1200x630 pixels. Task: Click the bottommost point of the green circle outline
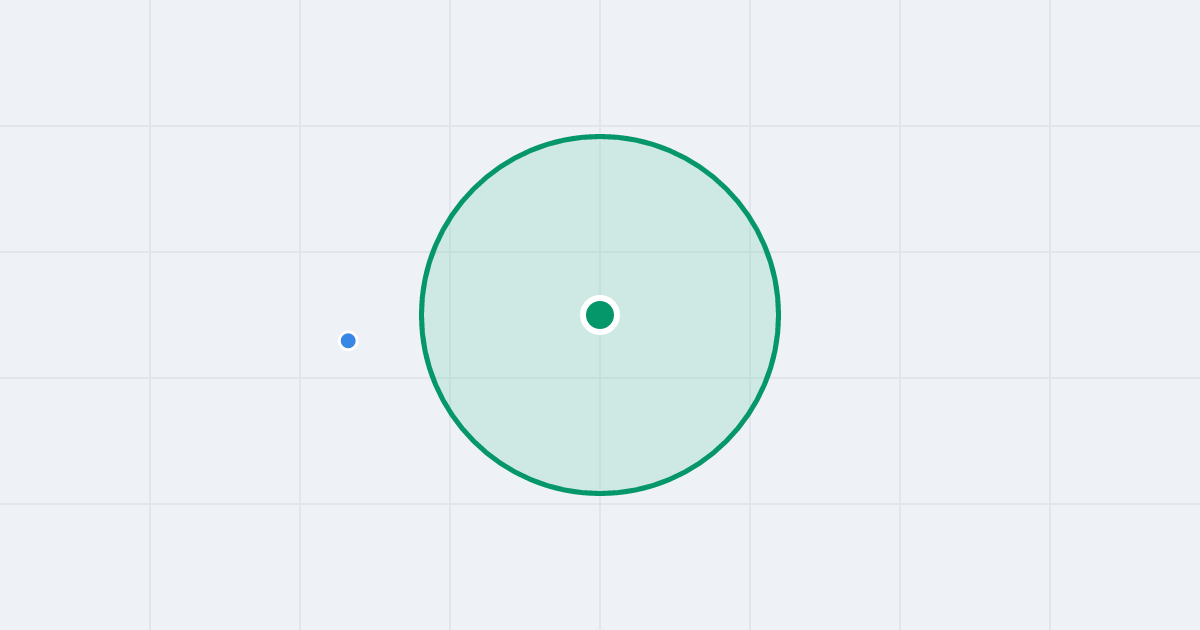(x=600, y=493)
